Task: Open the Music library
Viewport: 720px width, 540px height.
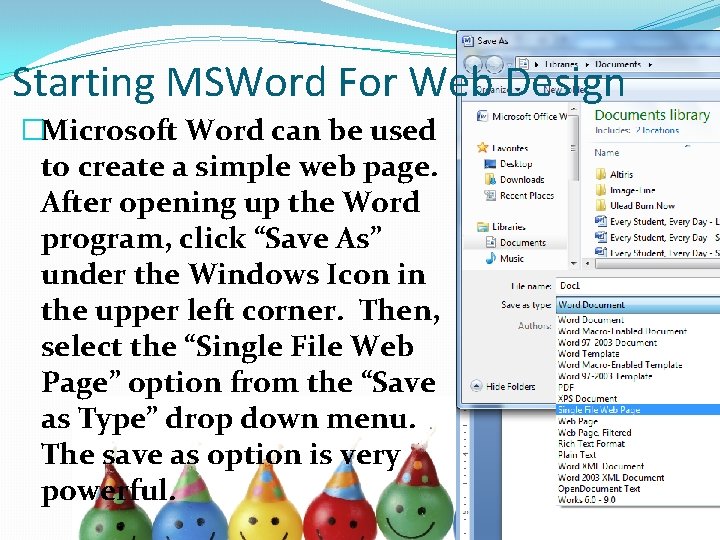Action: pyautogui.click(x=505, y=259)
